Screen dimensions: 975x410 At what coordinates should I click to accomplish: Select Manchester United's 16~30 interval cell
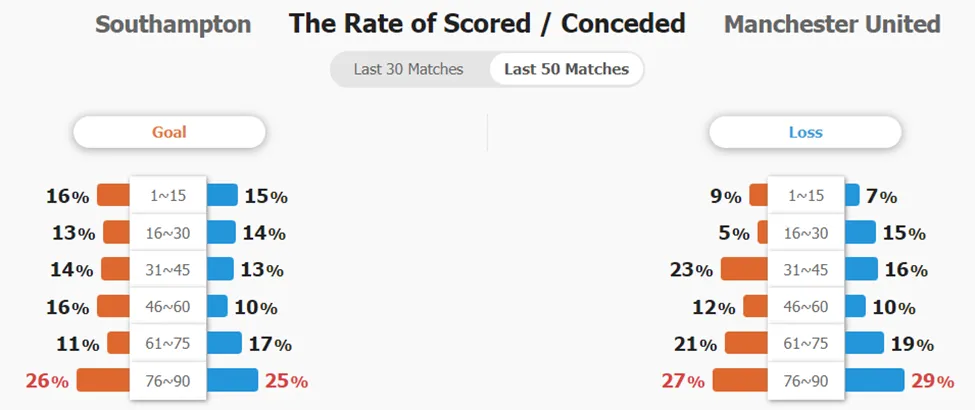(x=806, y=233)
